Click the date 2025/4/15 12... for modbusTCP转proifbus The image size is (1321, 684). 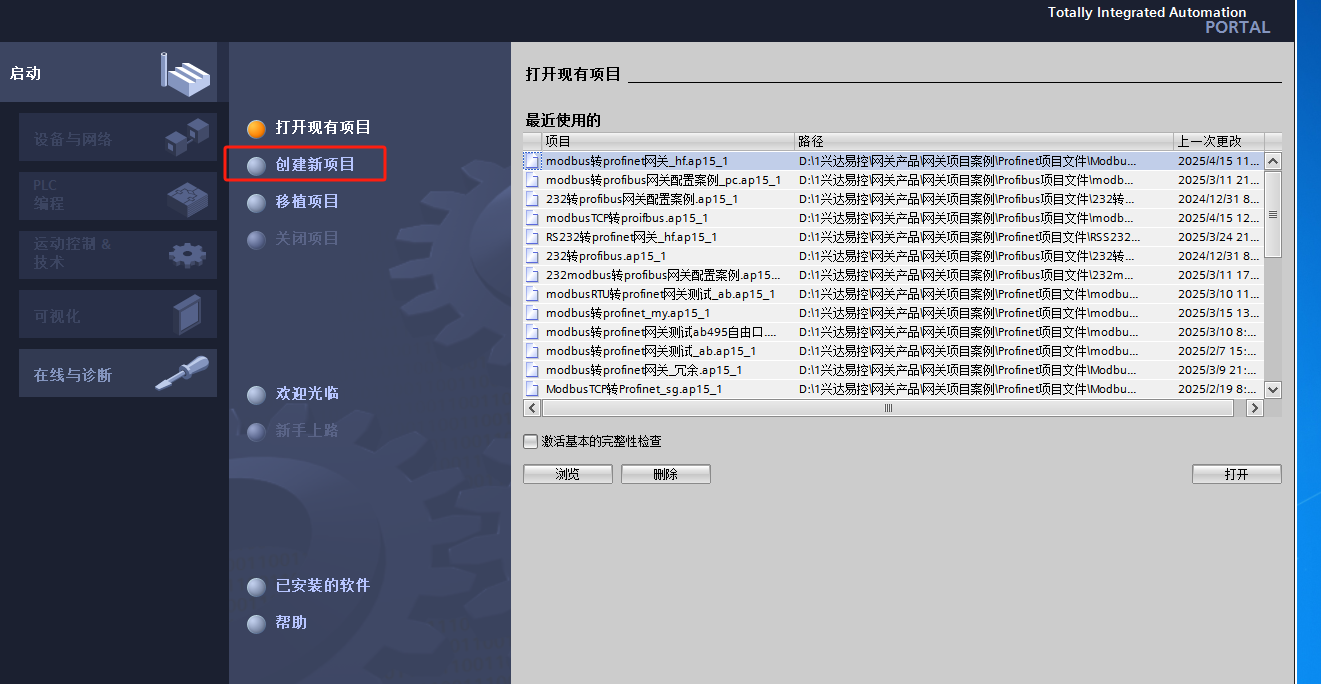(1219, 218)
